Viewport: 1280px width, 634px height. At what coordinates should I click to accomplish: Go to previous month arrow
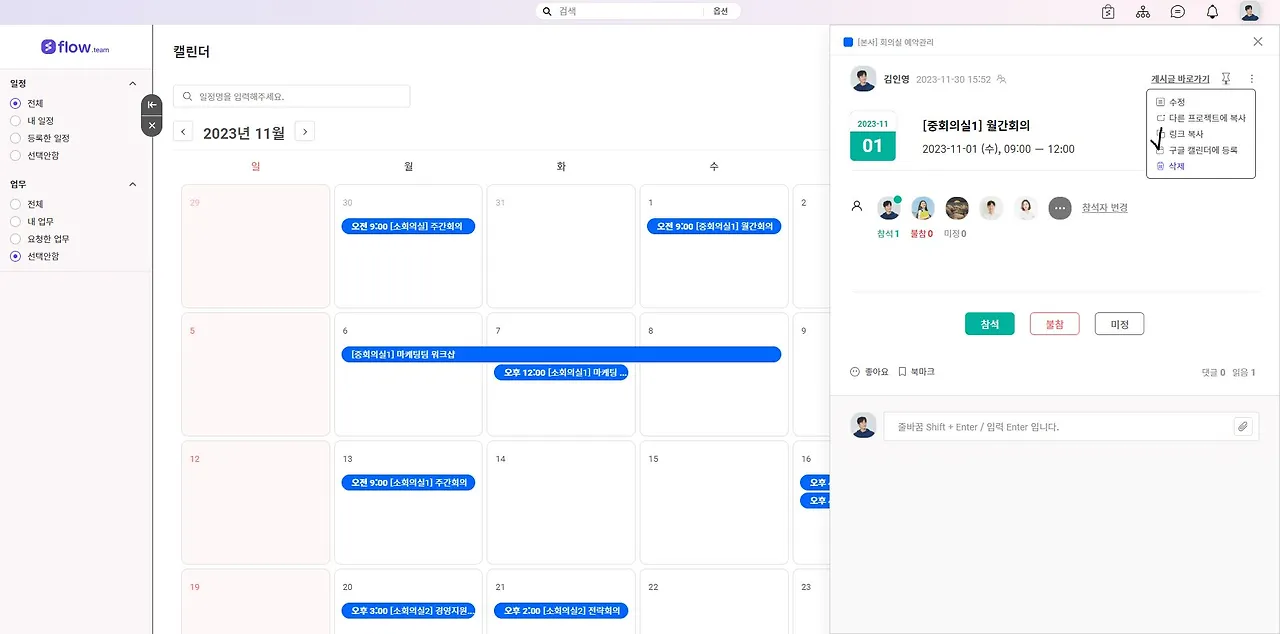tap(183, 132)
